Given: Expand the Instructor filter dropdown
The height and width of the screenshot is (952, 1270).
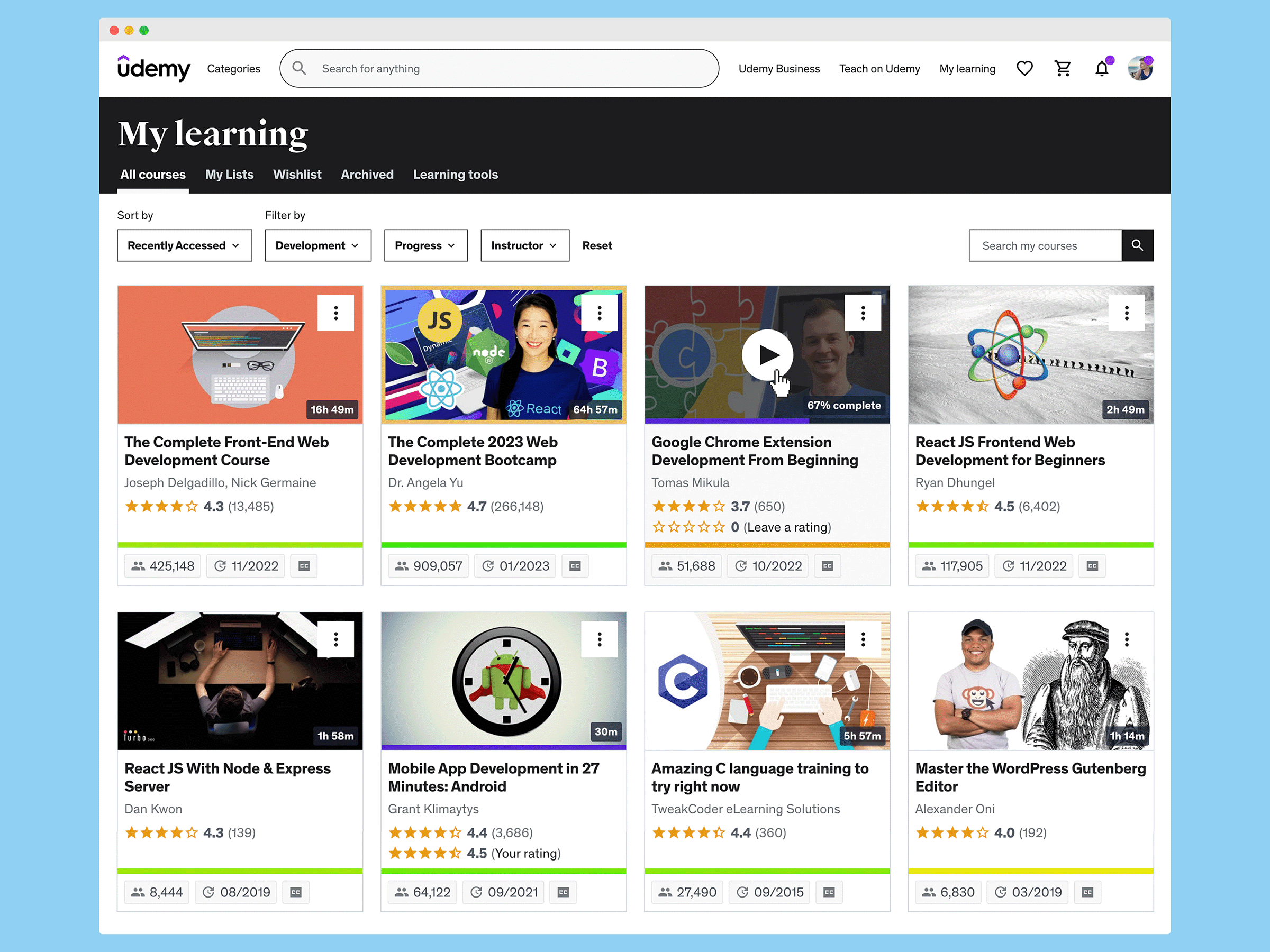Looking at the screenshot, I should coord(524,245).
